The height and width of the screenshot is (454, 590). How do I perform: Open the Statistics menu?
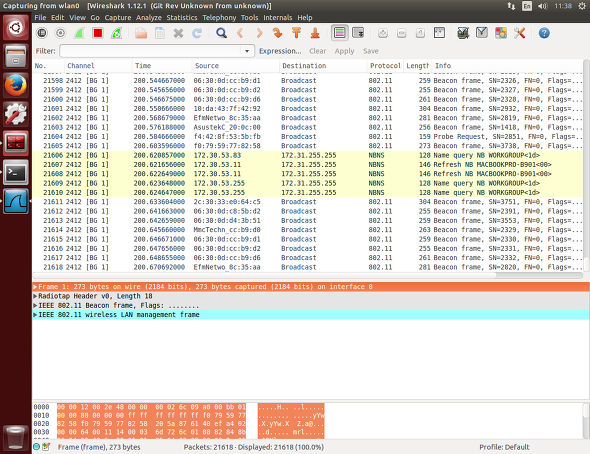point(182,17)
